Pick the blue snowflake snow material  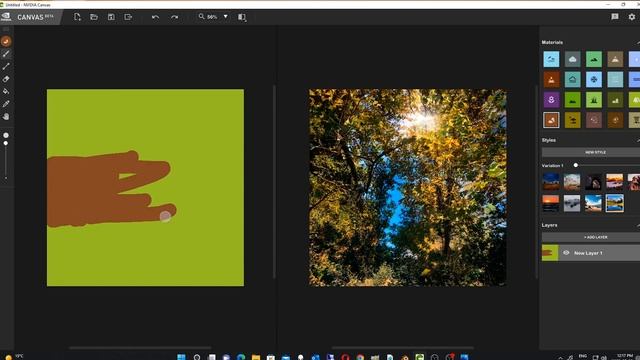(593, 80)
